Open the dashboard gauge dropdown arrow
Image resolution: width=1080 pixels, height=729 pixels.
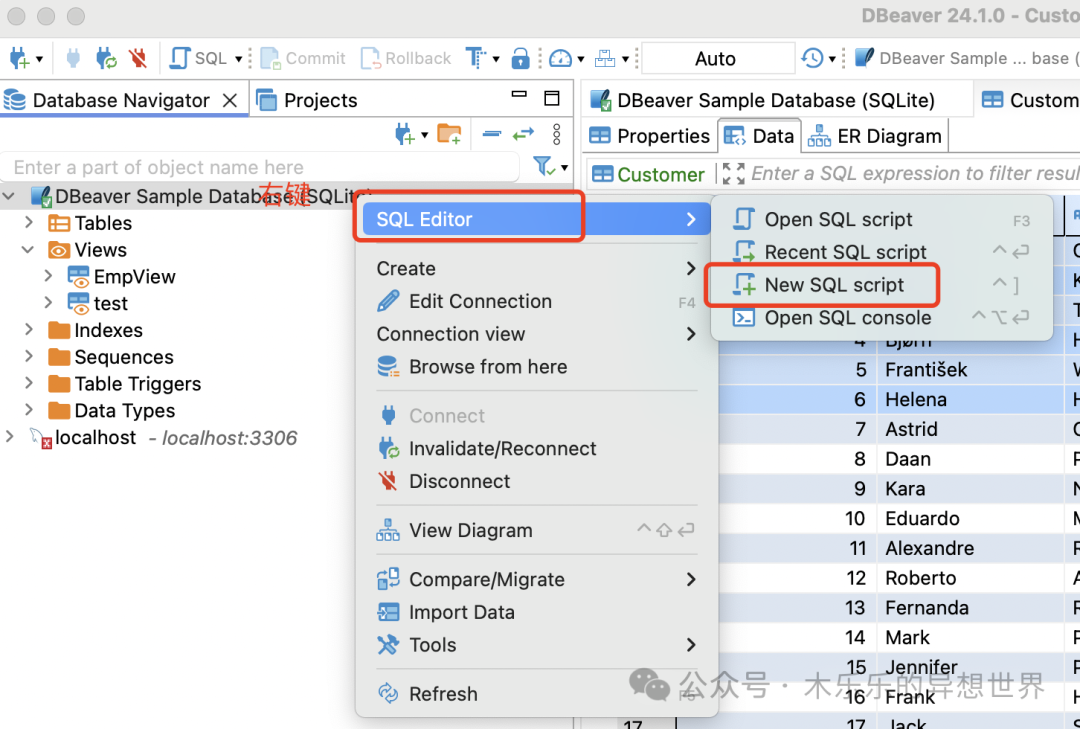click(581, 59)
